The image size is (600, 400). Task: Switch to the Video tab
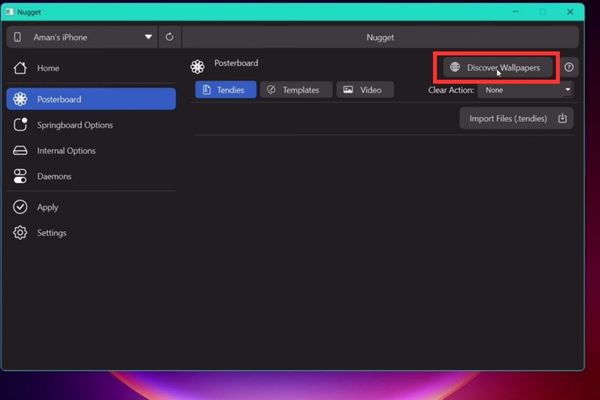click(364, 90)
